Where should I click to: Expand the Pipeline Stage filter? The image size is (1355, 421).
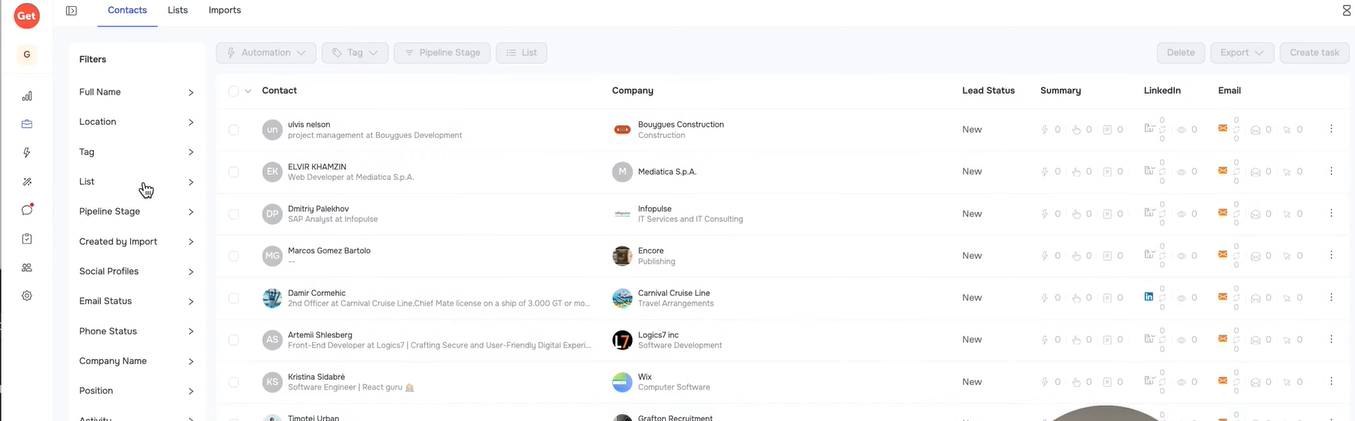tap(137, 212)
